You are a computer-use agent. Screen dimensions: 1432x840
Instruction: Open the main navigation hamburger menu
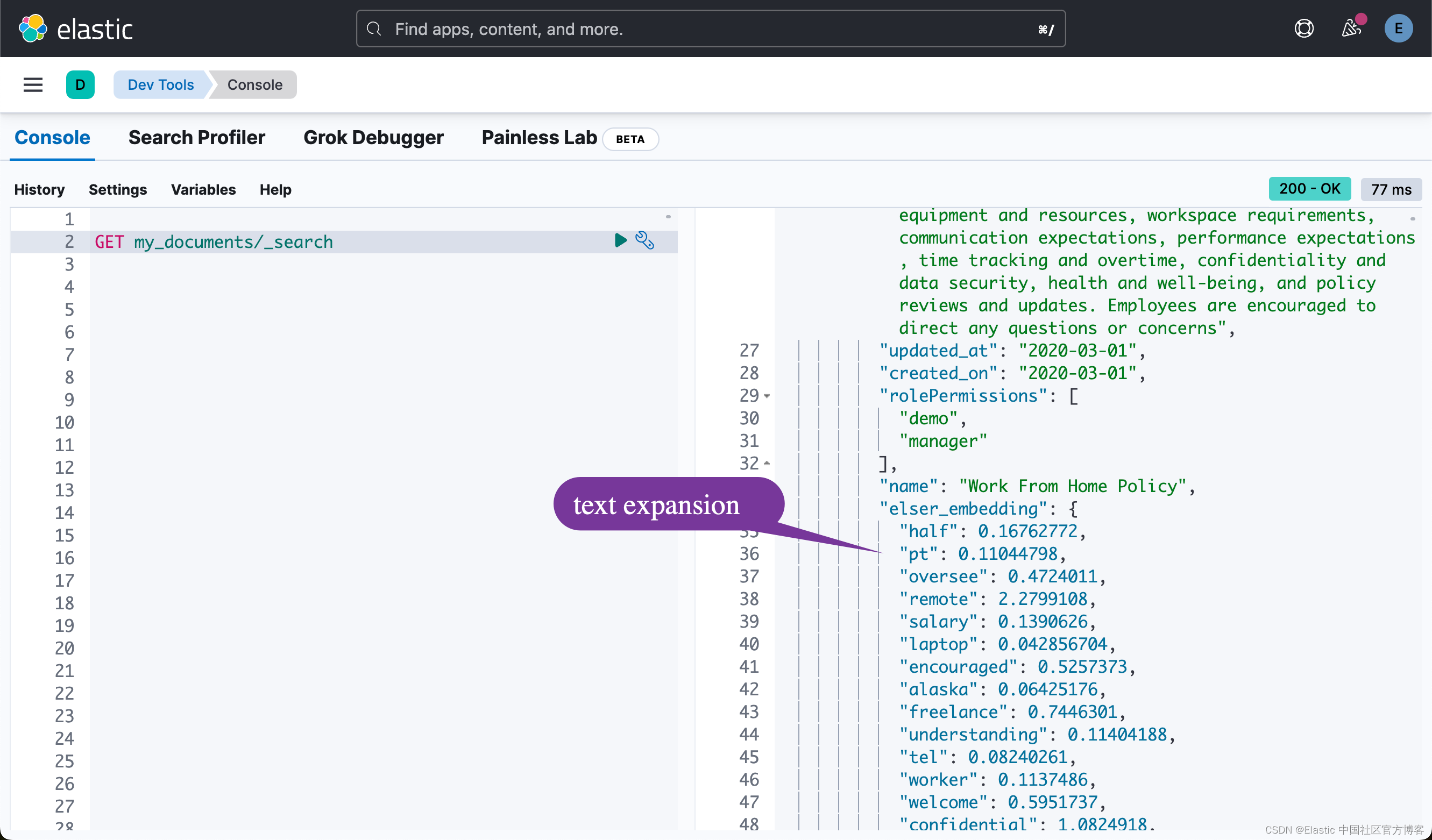pos(32,84)
